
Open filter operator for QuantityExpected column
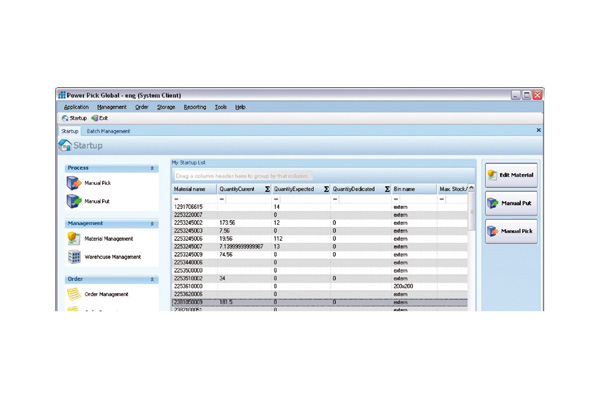tap(276, 199)
